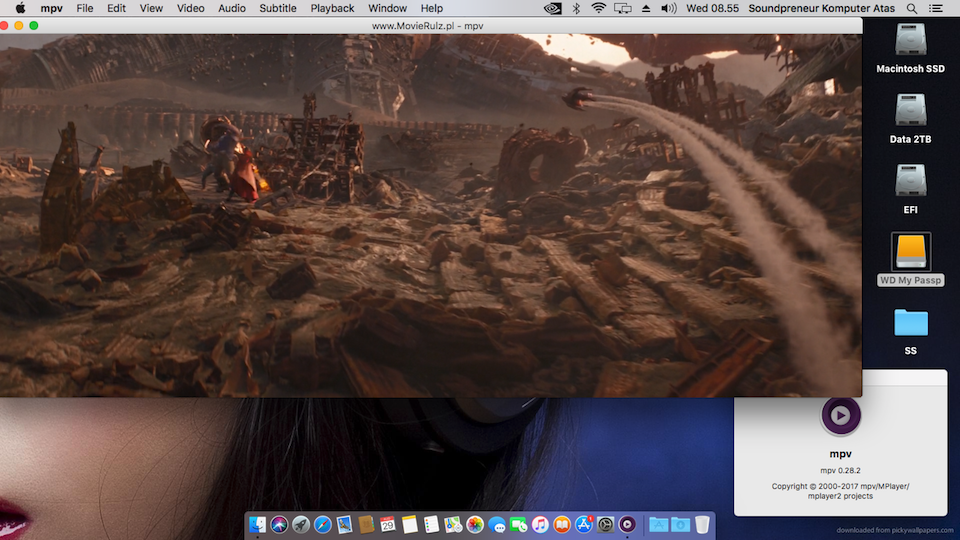Open the Downloads folder stack in Dock
The image size is (960, 540).
tap(680, 525)
